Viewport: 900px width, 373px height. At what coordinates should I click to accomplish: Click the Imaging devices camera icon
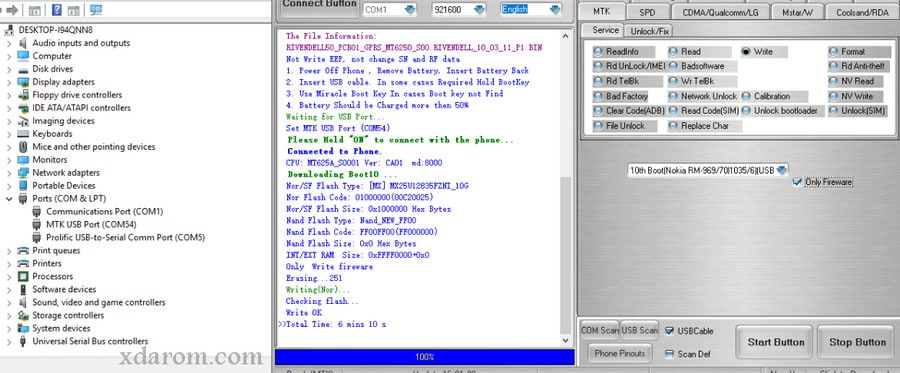pyautogui.click(x=23, y=121)
